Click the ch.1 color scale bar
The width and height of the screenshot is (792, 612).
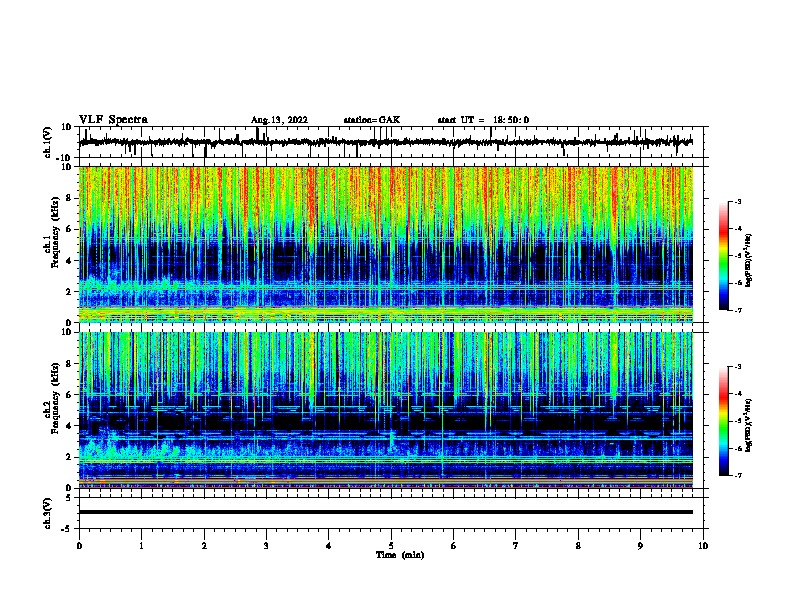[x=723, y=256]
